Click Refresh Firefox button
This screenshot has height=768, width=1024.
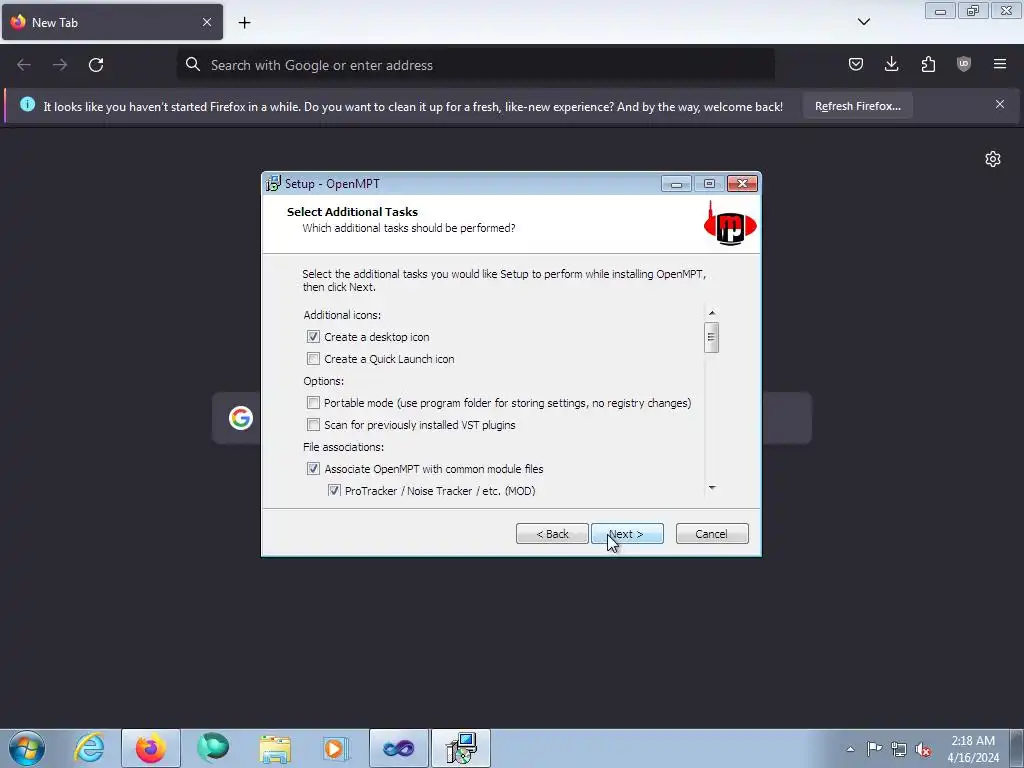click(x=857, y=106)
